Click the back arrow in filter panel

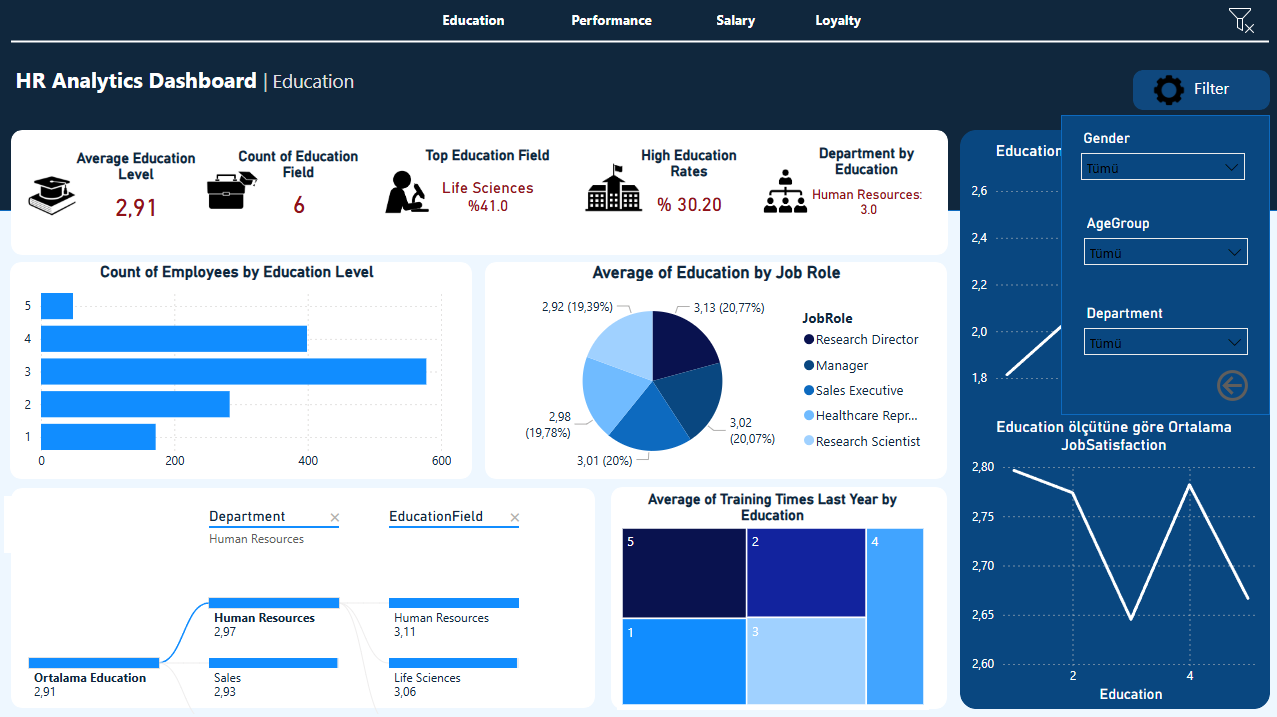click(x=1232, y=385)
